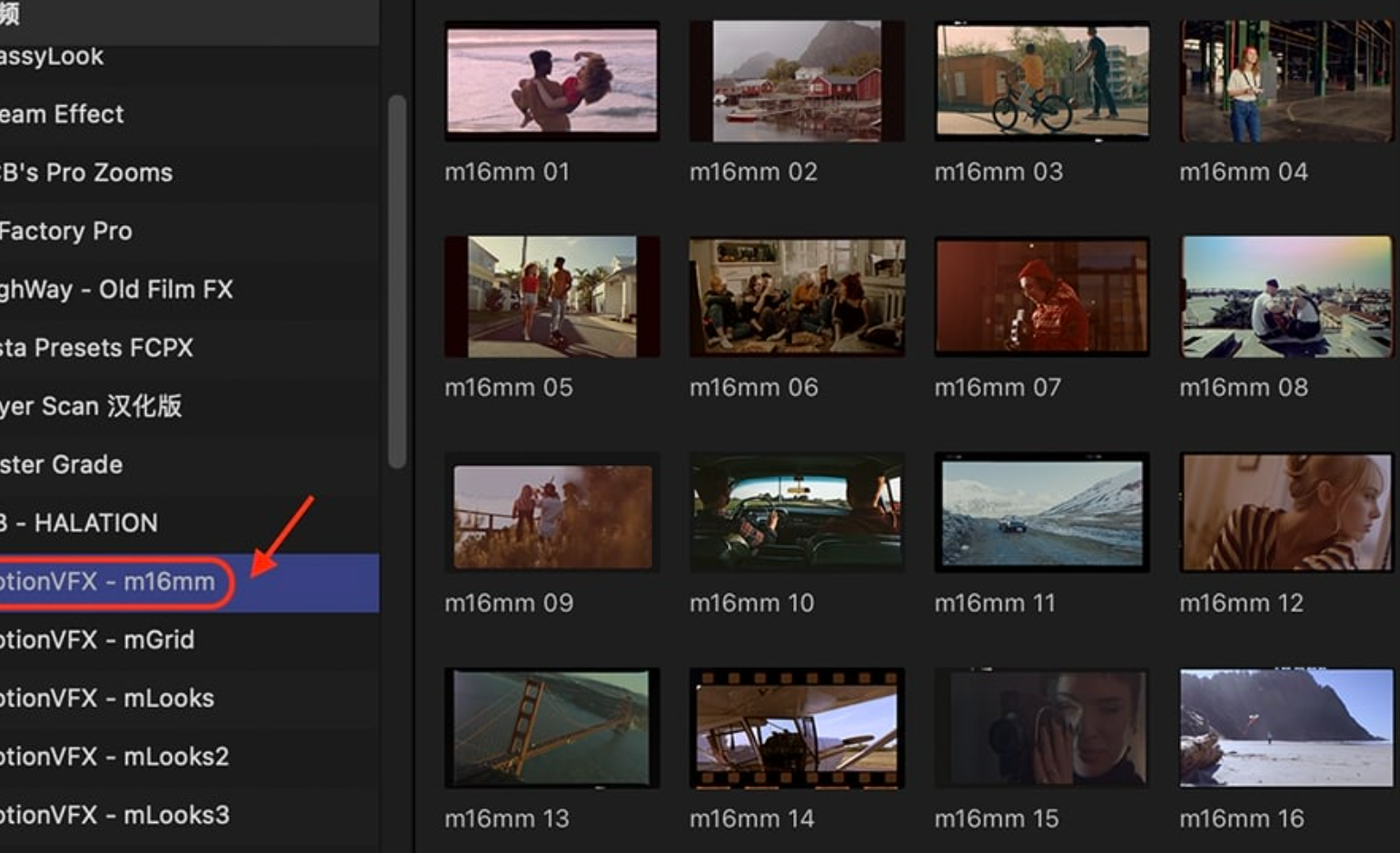Select the m16mm 05 skateboard street preset

(551, 296)
